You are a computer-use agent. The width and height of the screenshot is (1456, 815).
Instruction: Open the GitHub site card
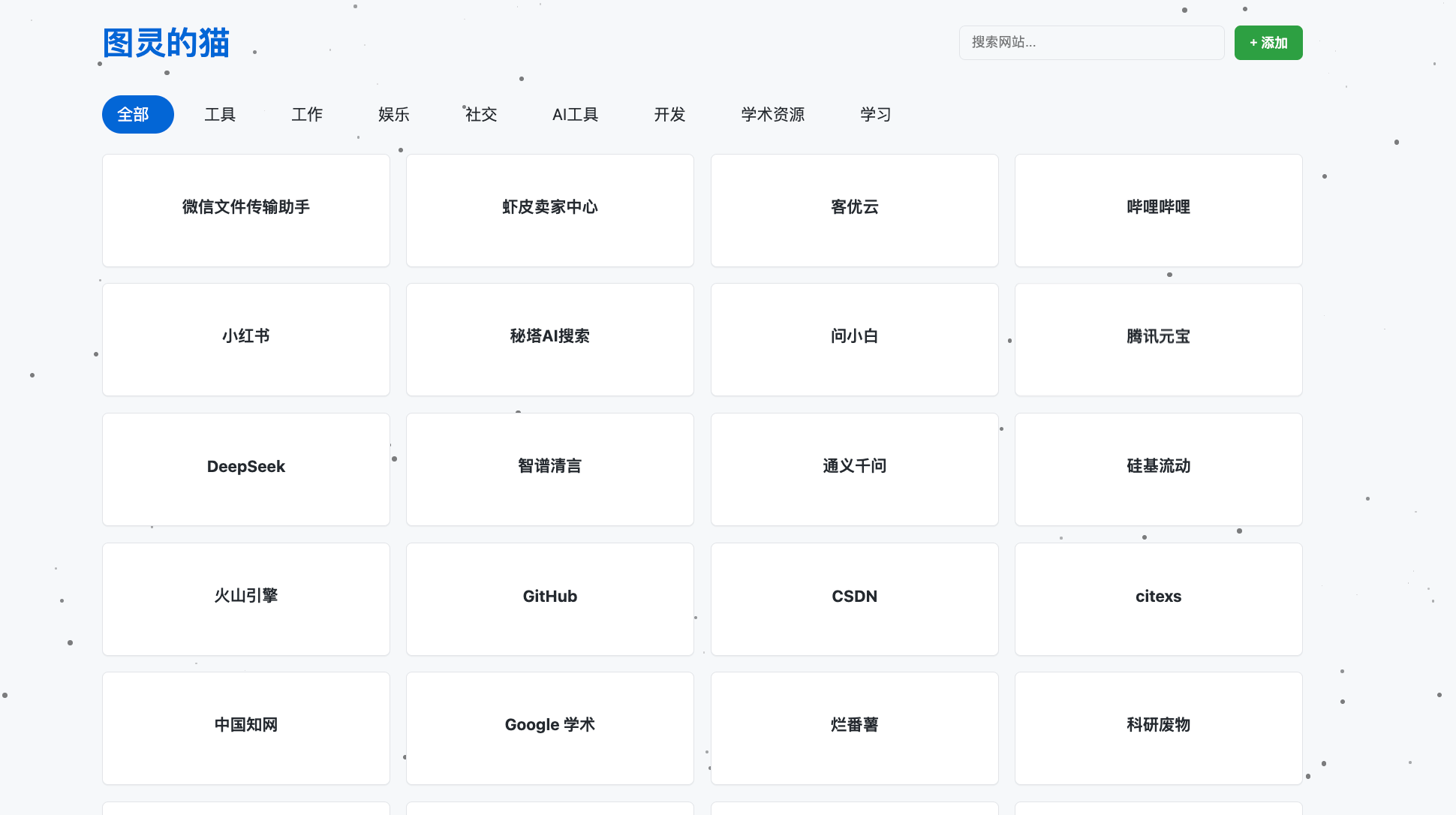coord(549,599)
